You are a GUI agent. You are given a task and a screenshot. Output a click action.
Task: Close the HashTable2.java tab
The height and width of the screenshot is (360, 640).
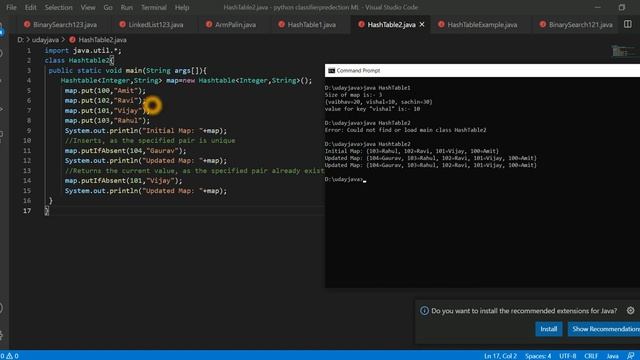point(422,24)
